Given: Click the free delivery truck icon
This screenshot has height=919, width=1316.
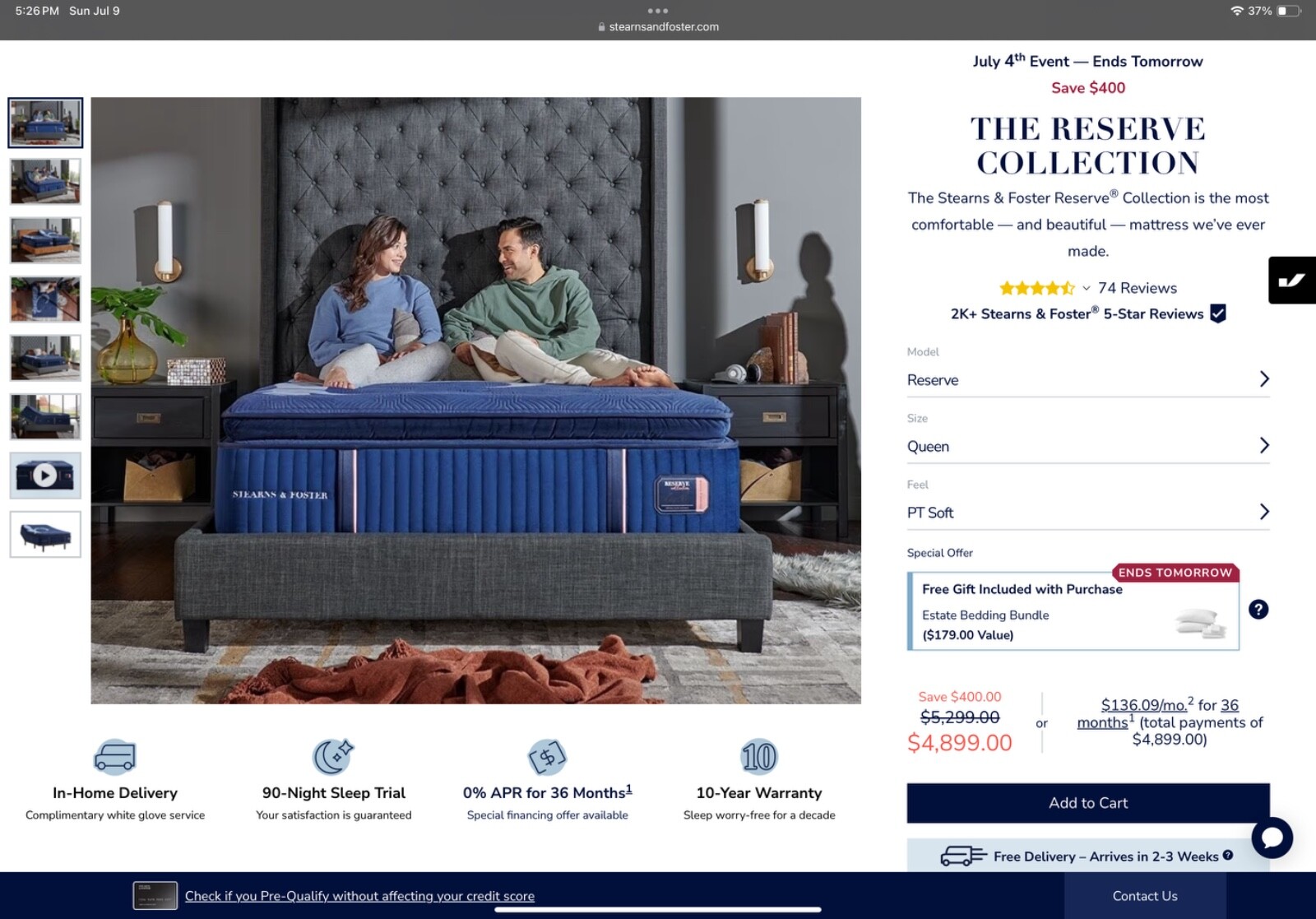Looking at the screenshot, I should [963, 856].
